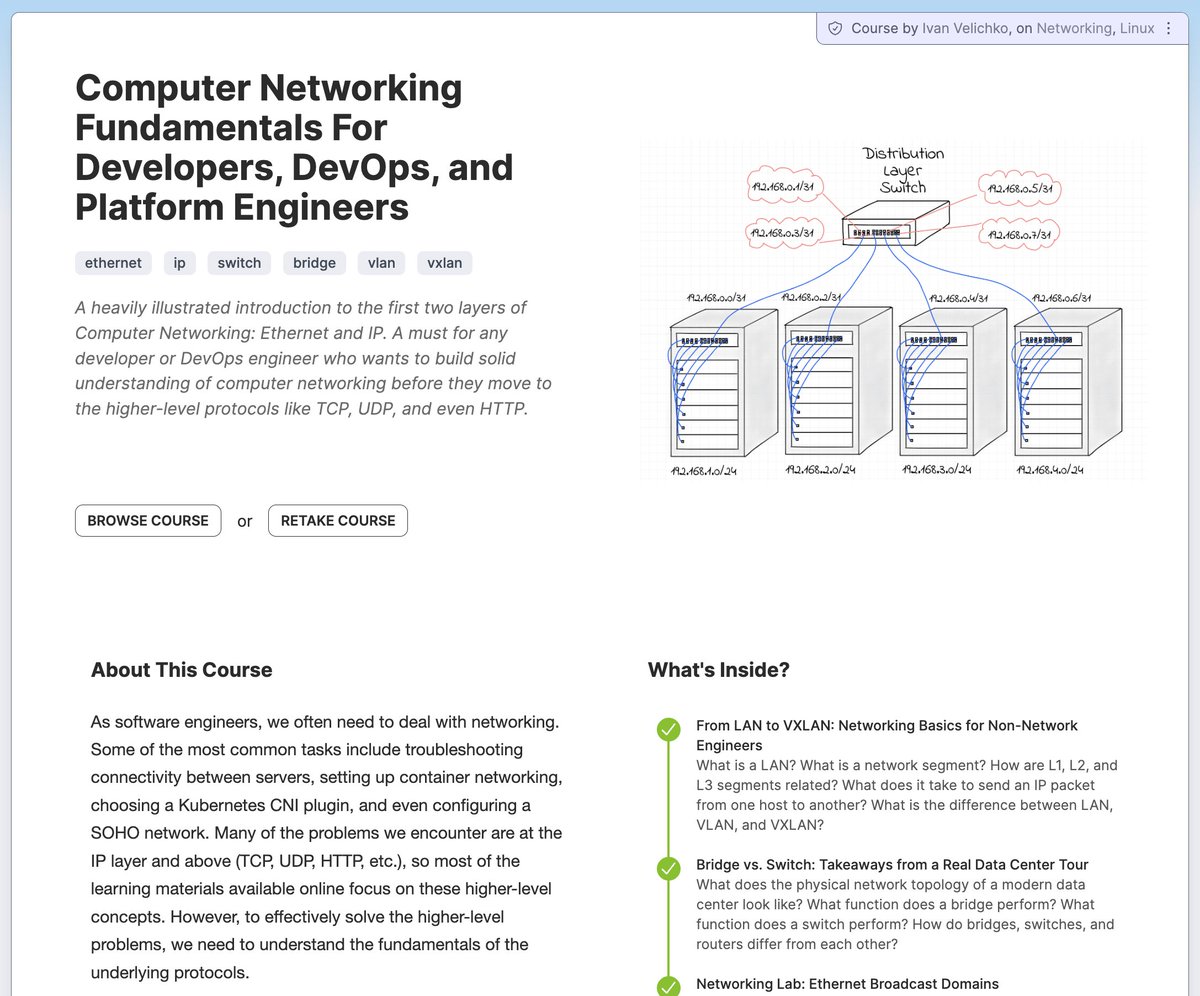Click green checkmark for From LAN to VXLAN
Image resolution: width=1200 pixels, height=996 pixels.
668,730
